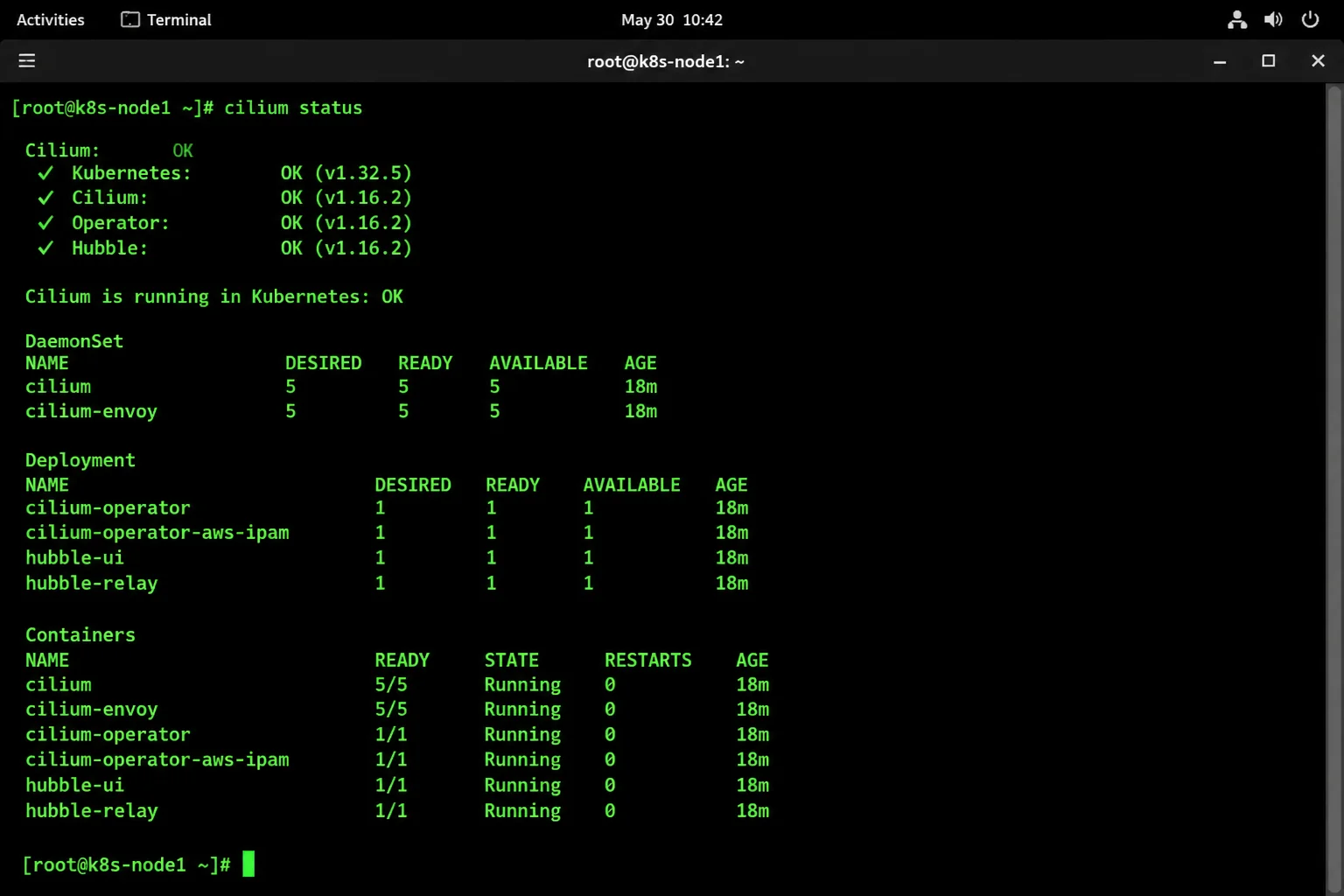This screenshot has width=1344, height=896.
Task: Click the bottom shell prompt cursor
Action: point(248,864)
